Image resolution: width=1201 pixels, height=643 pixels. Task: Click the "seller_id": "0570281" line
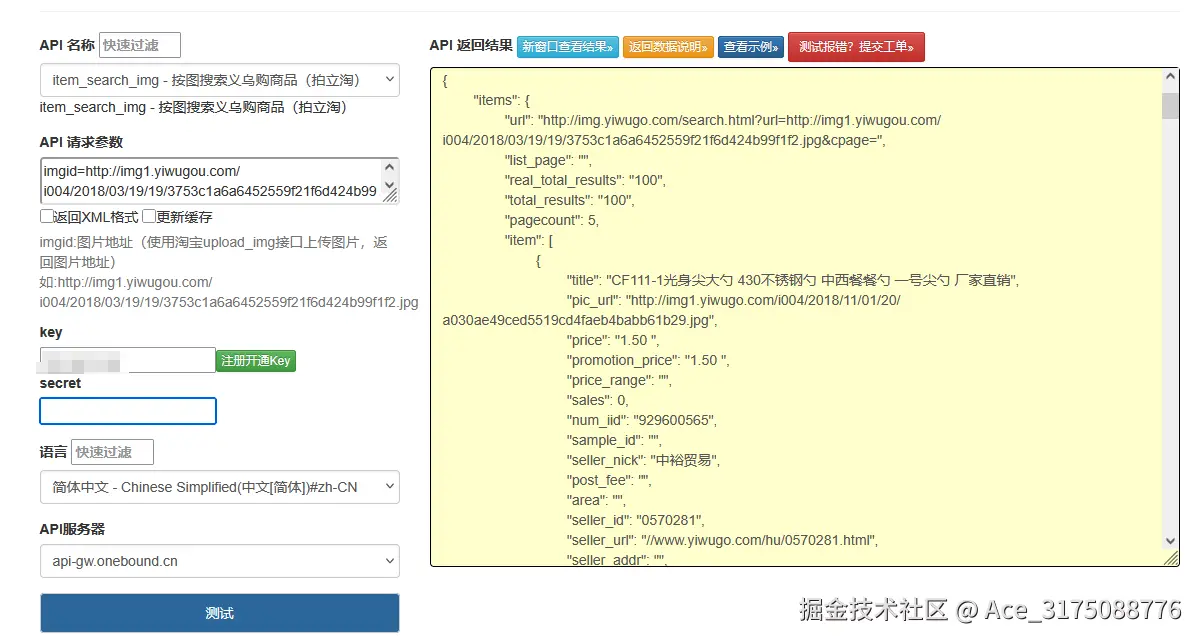[x=636, y=520]
